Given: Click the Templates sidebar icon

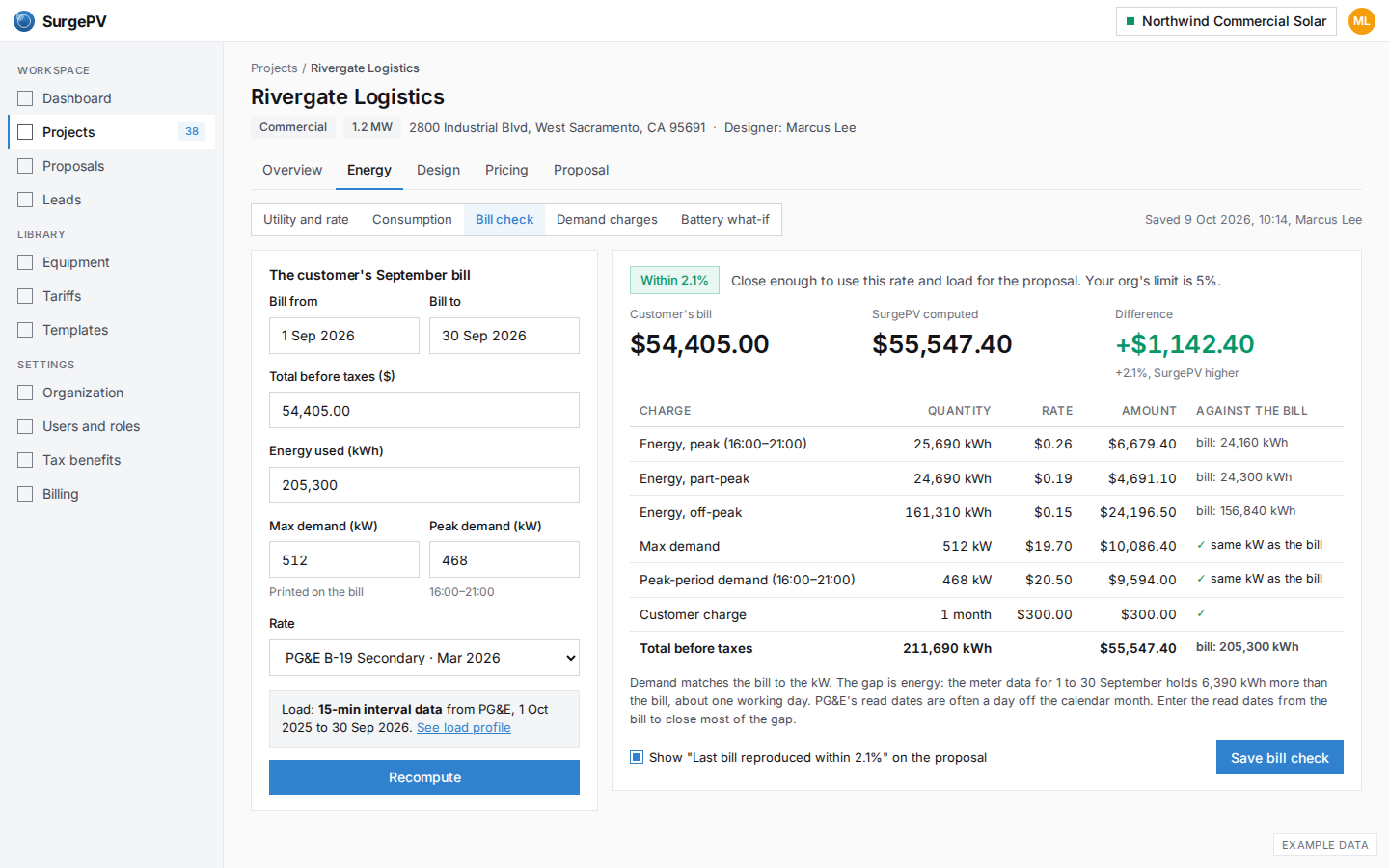Looking at the screenshot, I should (x=25, y=330).
